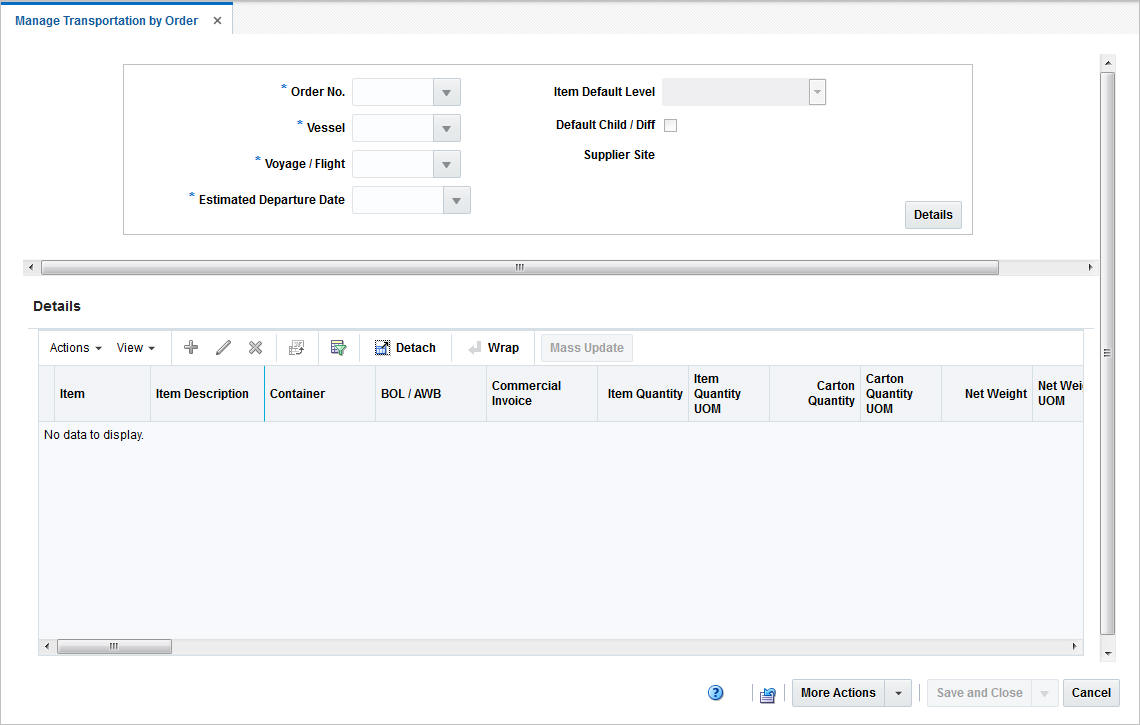Viewport: 1140px width, 725px height.
Task: Open the Estimated Departure Date picker
Action: pos(456,199)
